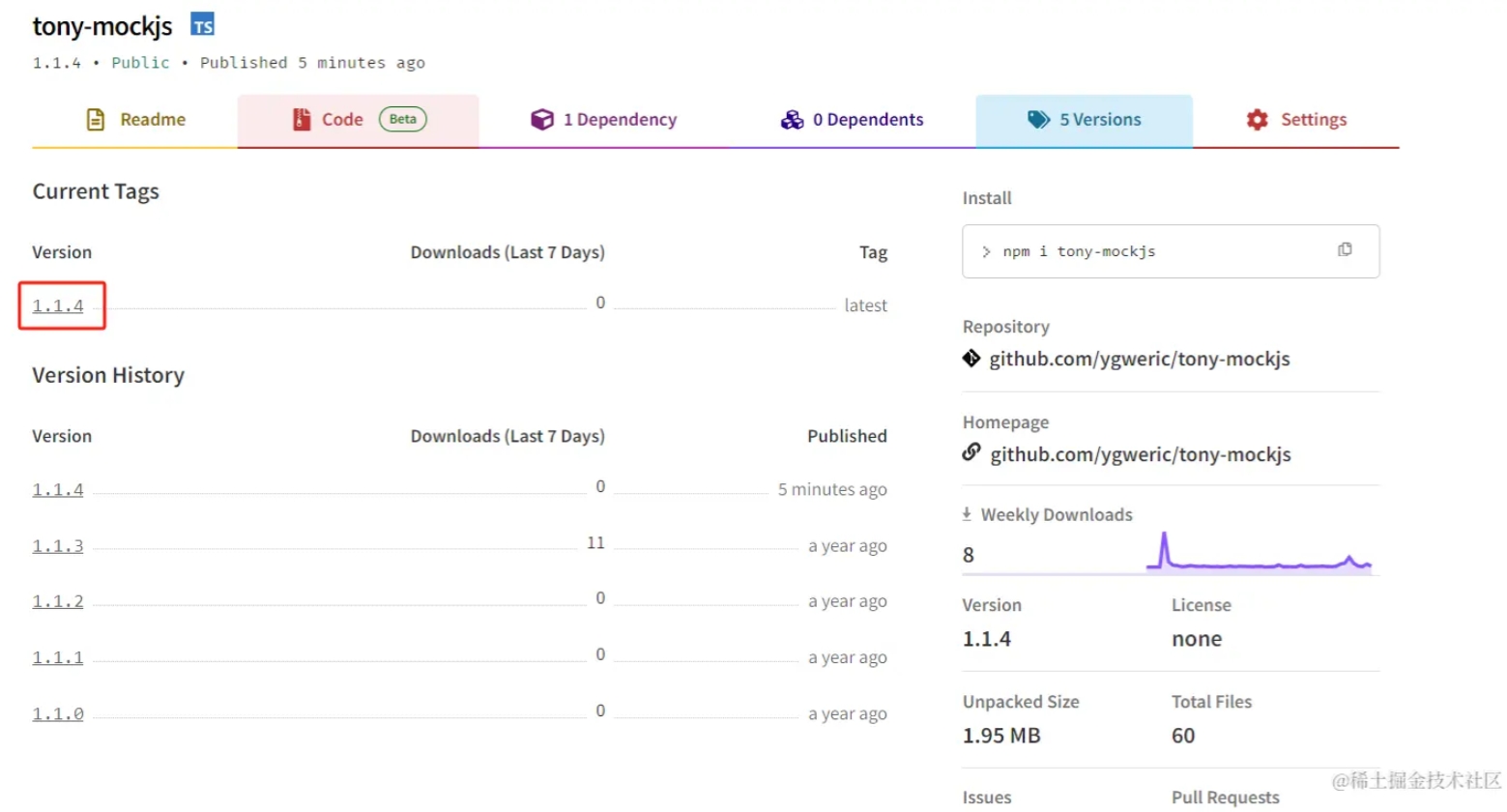The height and width of the screenshot is (812, 1507).
Task: Click the Settings gear icon
Action: [x=1257, y=120]
